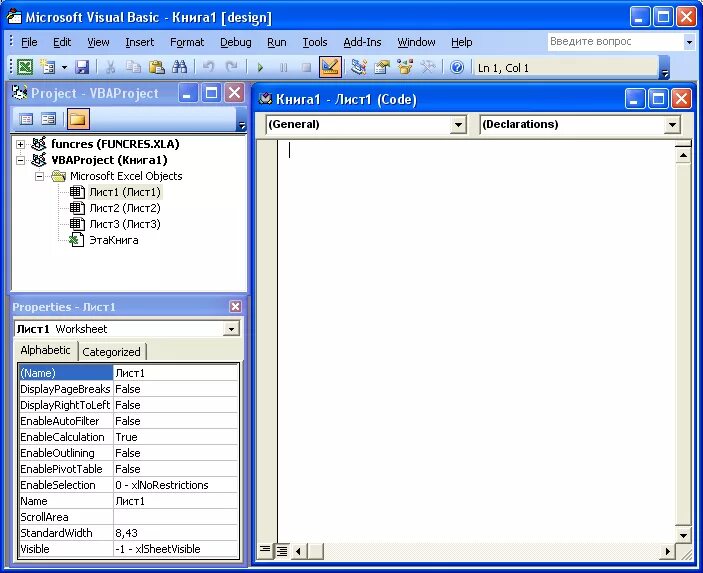The image size is (703, 573).
Task: Open the Object Browser toolbar icon
Action: click(x=405, y=67)
